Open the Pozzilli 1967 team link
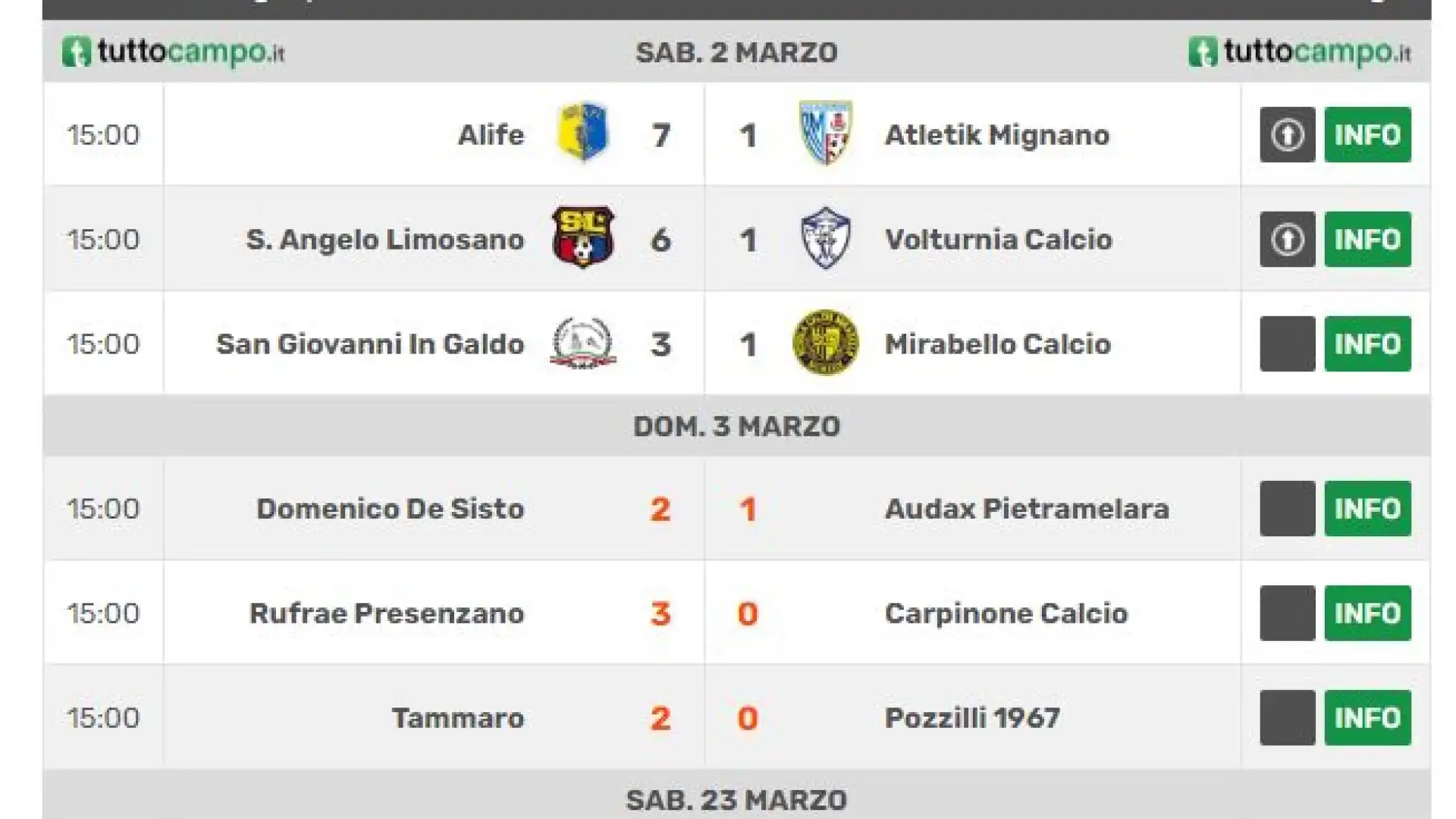Viewport: 1456px width, 819px height. (x=972, y=718)
